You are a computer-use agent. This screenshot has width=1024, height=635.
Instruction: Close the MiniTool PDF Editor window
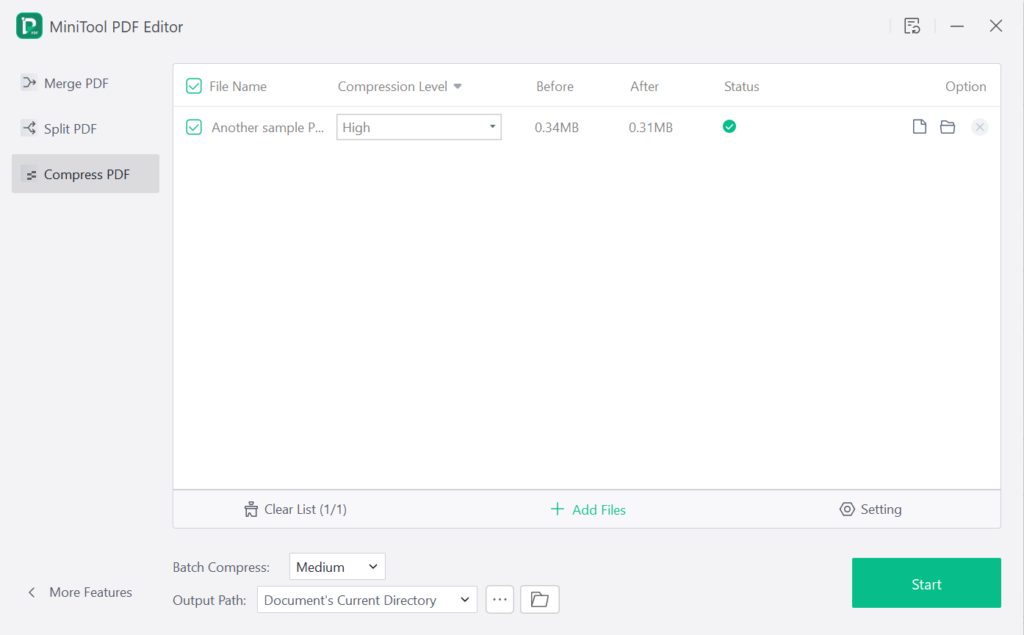[996, 26]
